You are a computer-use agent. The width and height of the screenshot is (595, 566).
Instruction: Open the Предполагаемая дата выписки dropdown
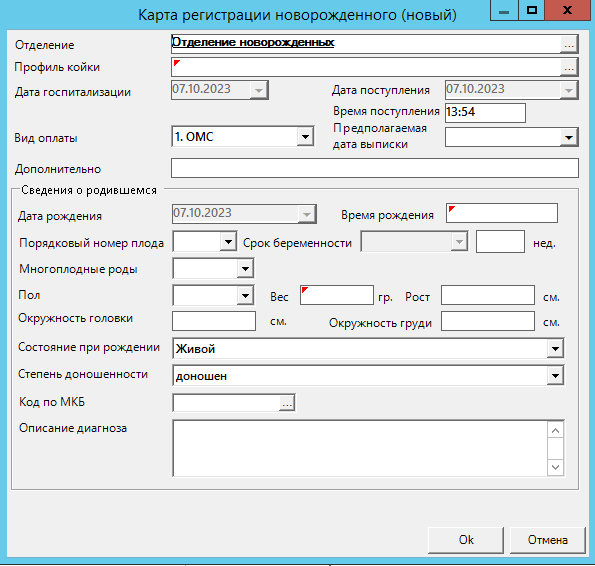(x=568, y=137)
